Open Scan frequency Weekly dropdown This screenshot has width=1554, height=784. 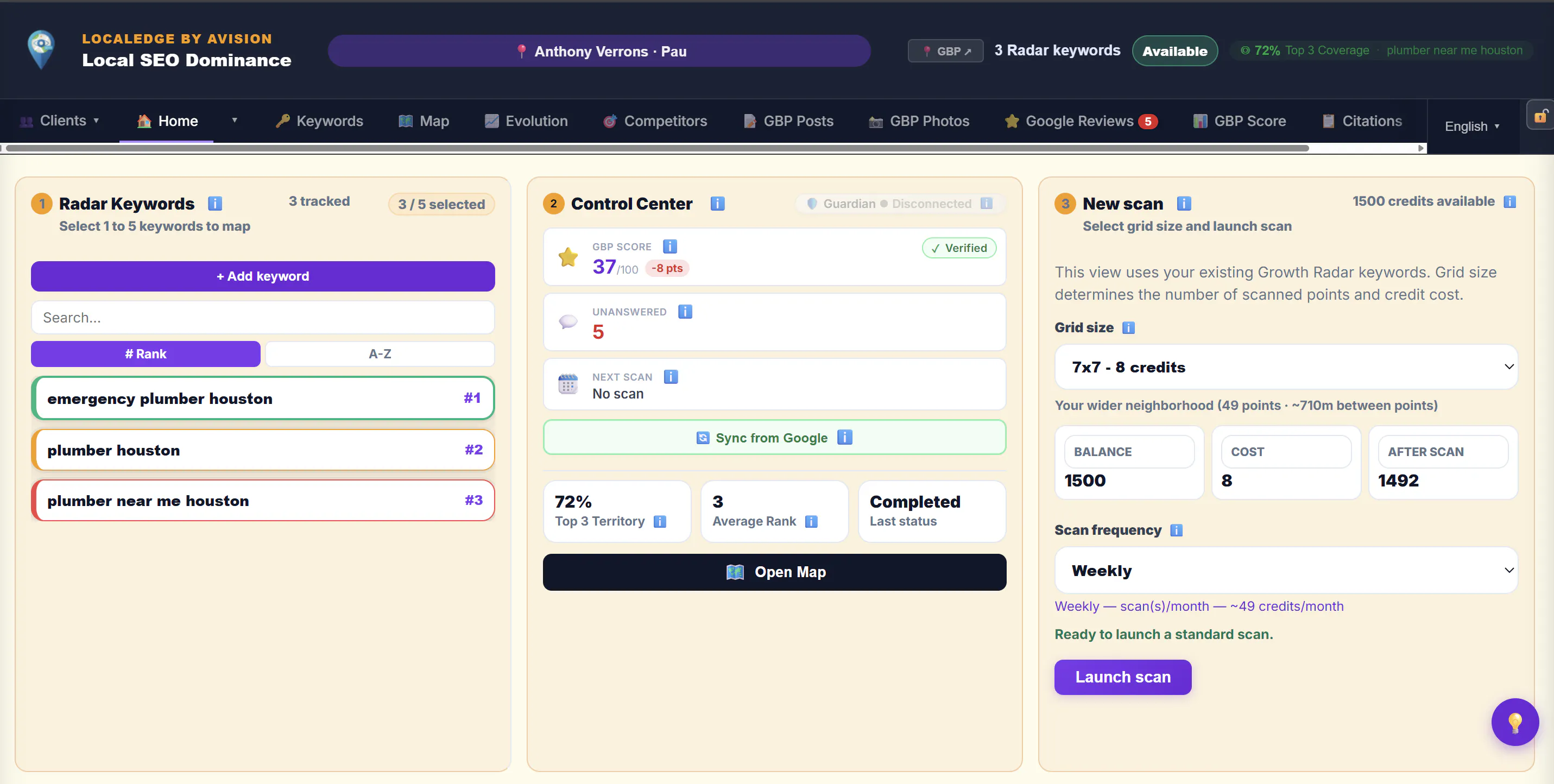pos(1286,570)
